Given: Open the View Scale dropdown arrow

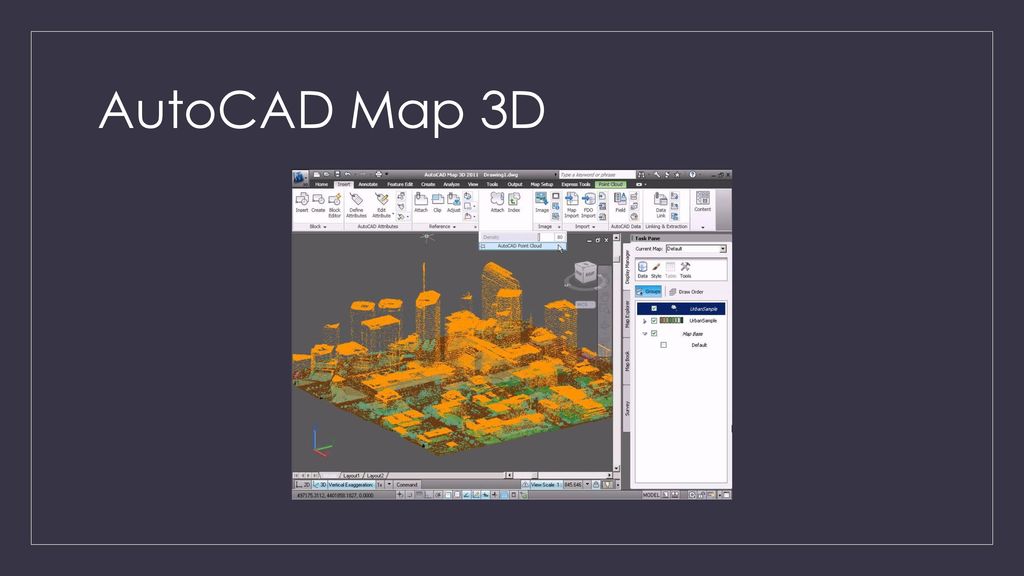Looking at the screenshot, I should (587, 485).
